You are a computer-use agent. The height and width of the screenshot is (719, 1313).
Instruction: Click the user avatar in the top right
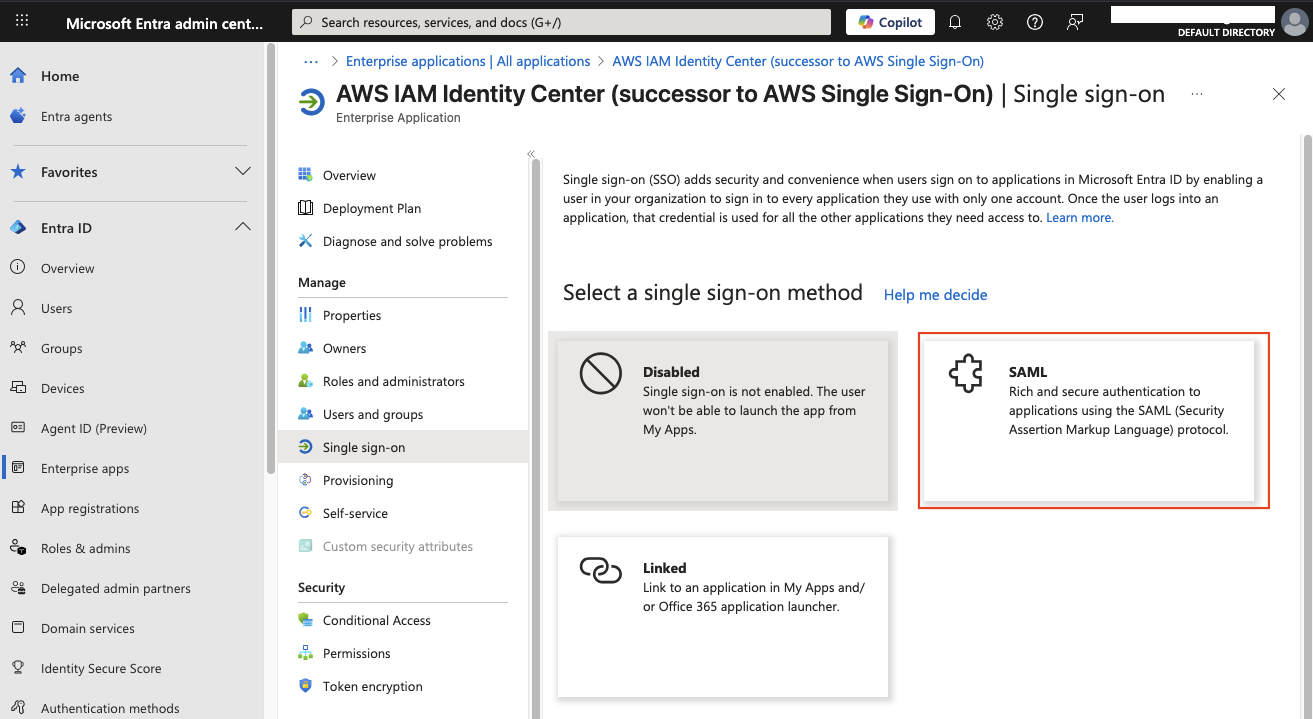click(1295, 22)
